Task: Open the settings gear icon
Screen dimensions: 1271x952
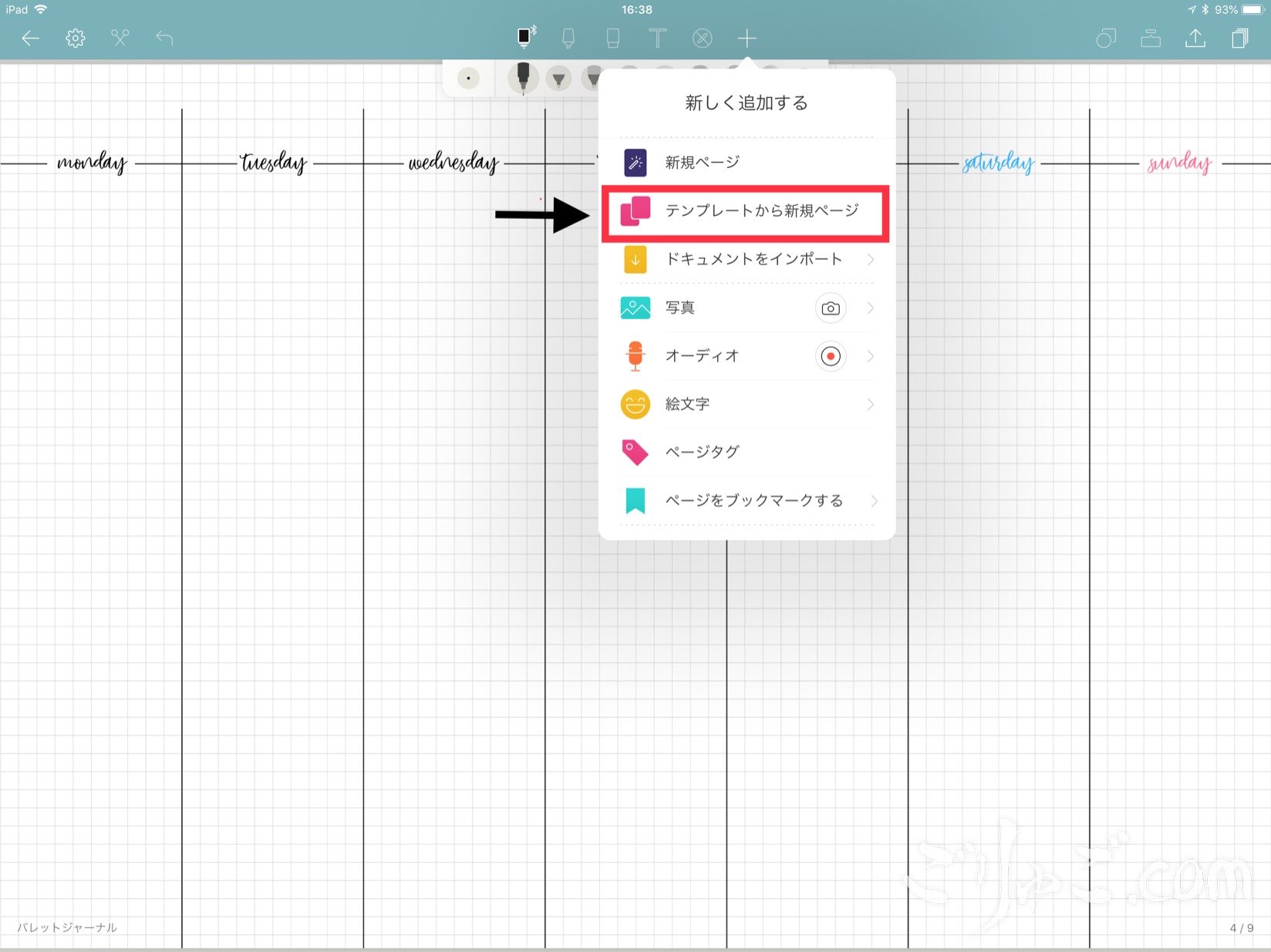Action: [75, 38]
